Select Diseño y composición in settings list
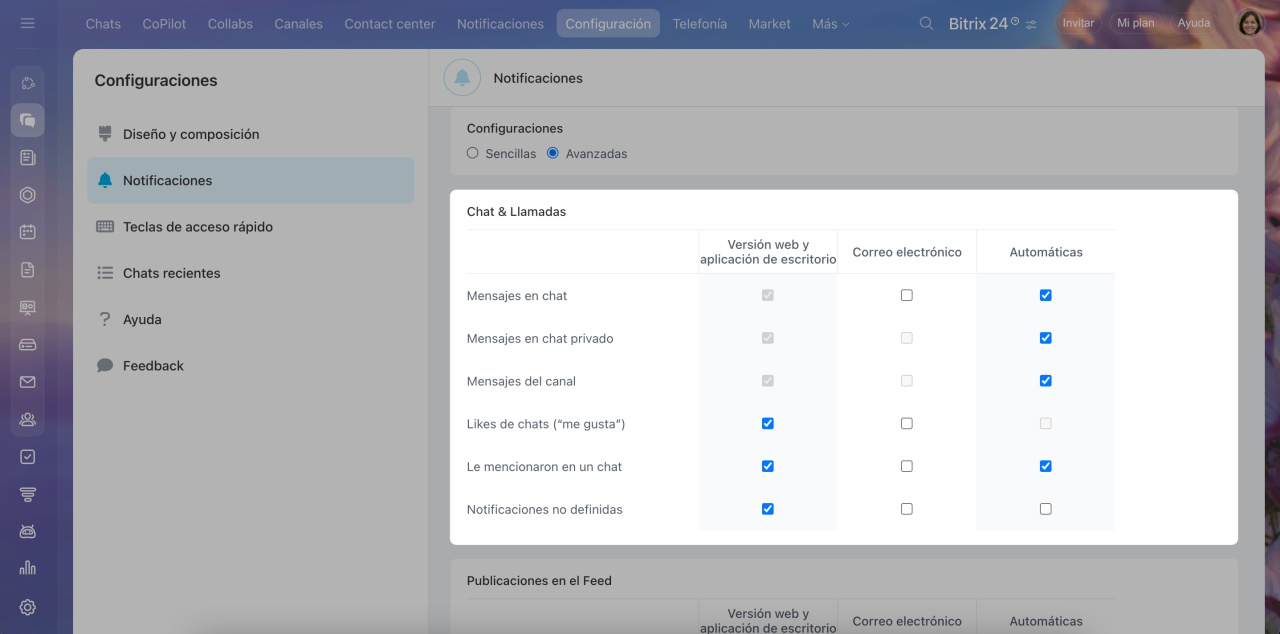Viewport: 1280px width, 634px height. click(250, 134)
